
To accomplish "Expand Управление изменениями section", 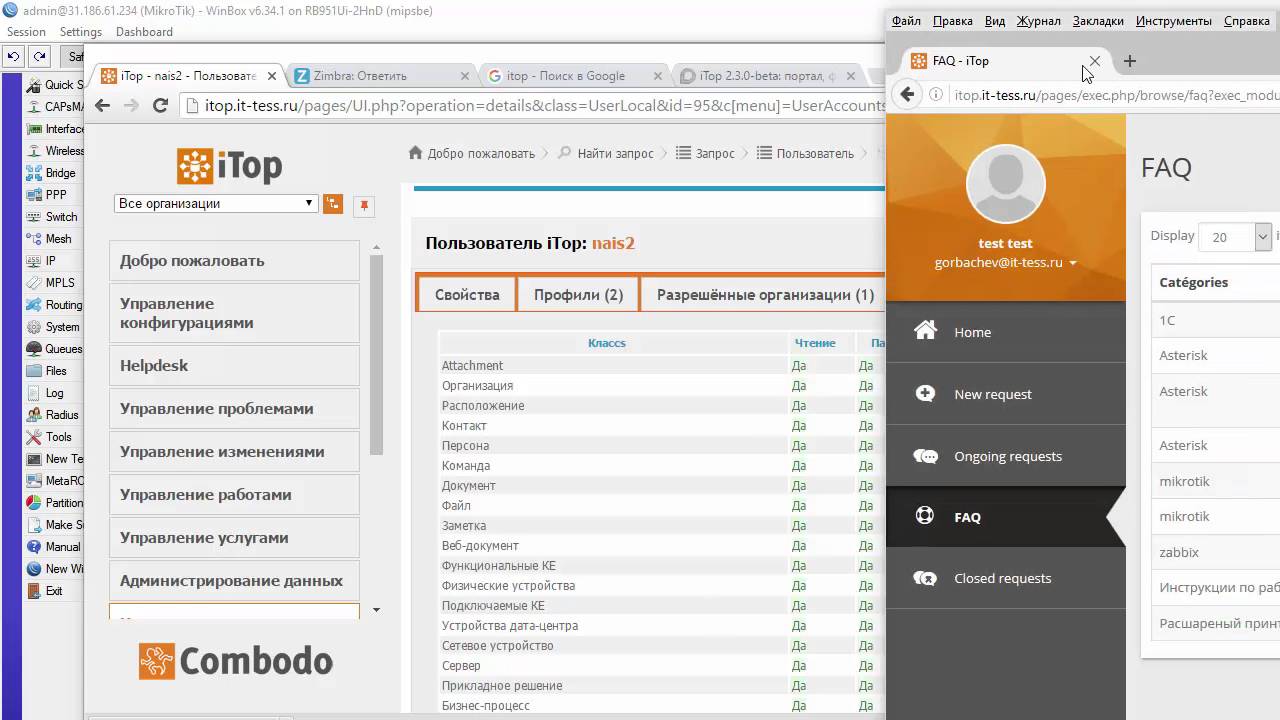I will (x=234, y=452).
